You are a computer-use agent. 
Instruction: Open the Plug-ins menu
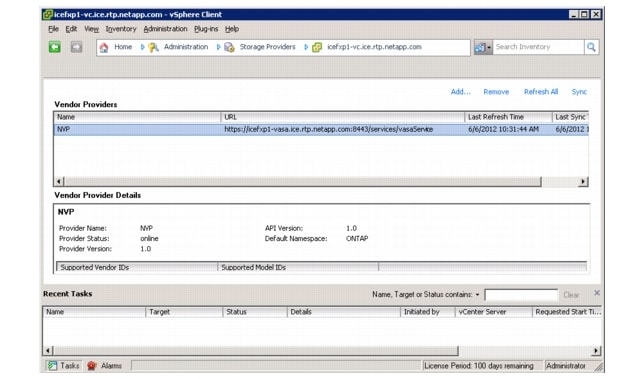(x=206, y=29)
